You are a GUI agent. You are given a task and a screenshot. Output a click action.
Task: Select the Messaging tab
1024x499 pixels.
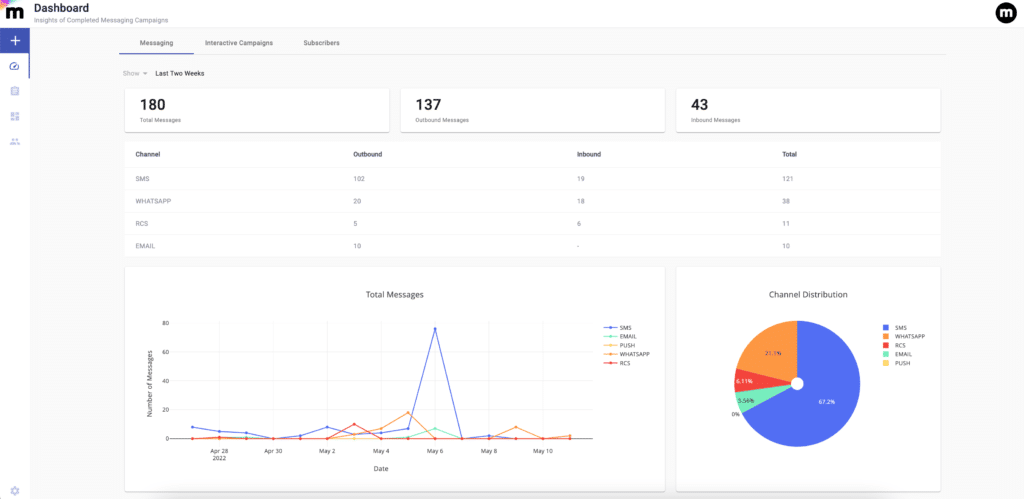(x=157, y=43)
